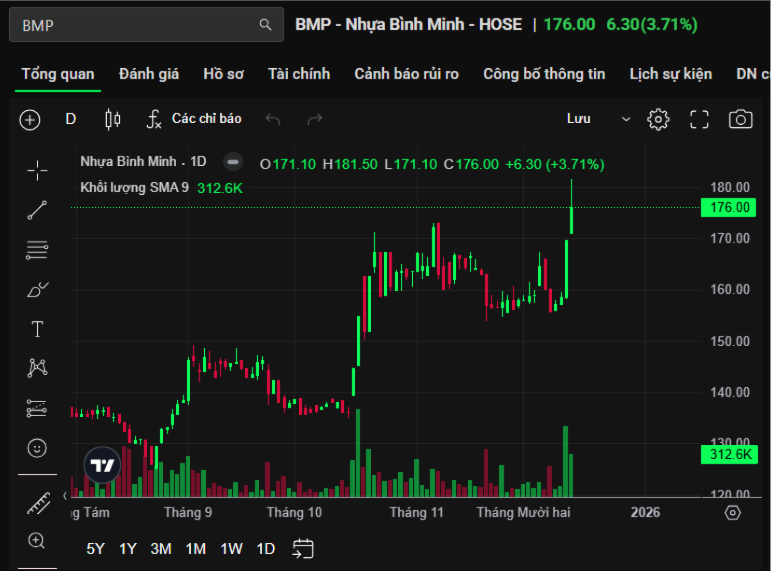Toggle fullscreen chart mode
Viewport: 771px width, 571px height.
699,119
